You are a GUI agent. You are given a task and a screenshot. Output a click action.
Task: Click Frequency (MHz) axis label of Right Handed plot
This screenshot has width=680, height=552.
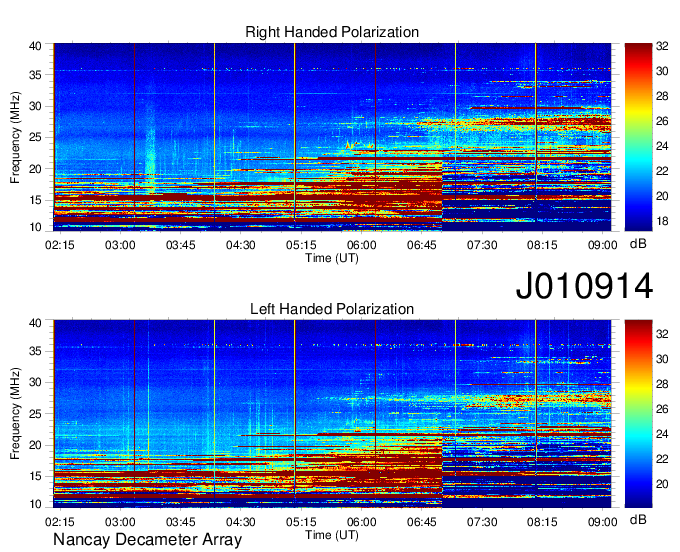coord(15,137)
